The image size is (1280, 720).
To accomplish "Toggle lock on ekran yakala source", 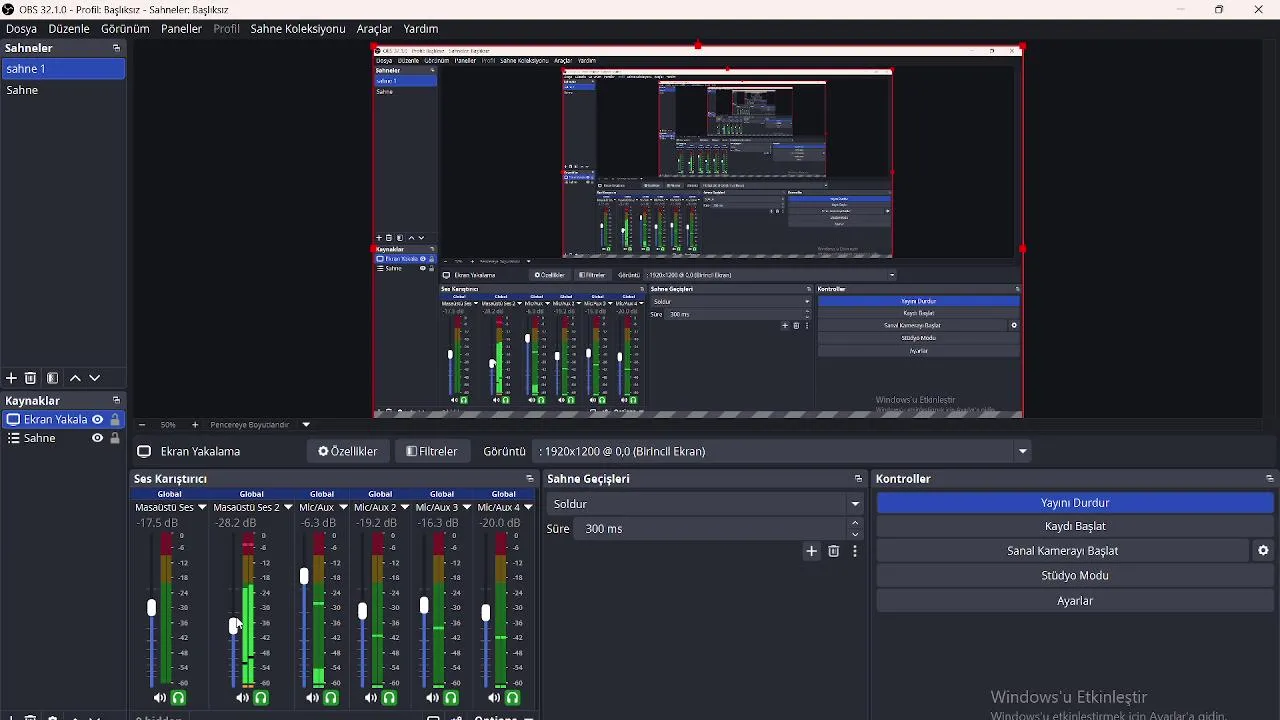I will click(115, 420).
